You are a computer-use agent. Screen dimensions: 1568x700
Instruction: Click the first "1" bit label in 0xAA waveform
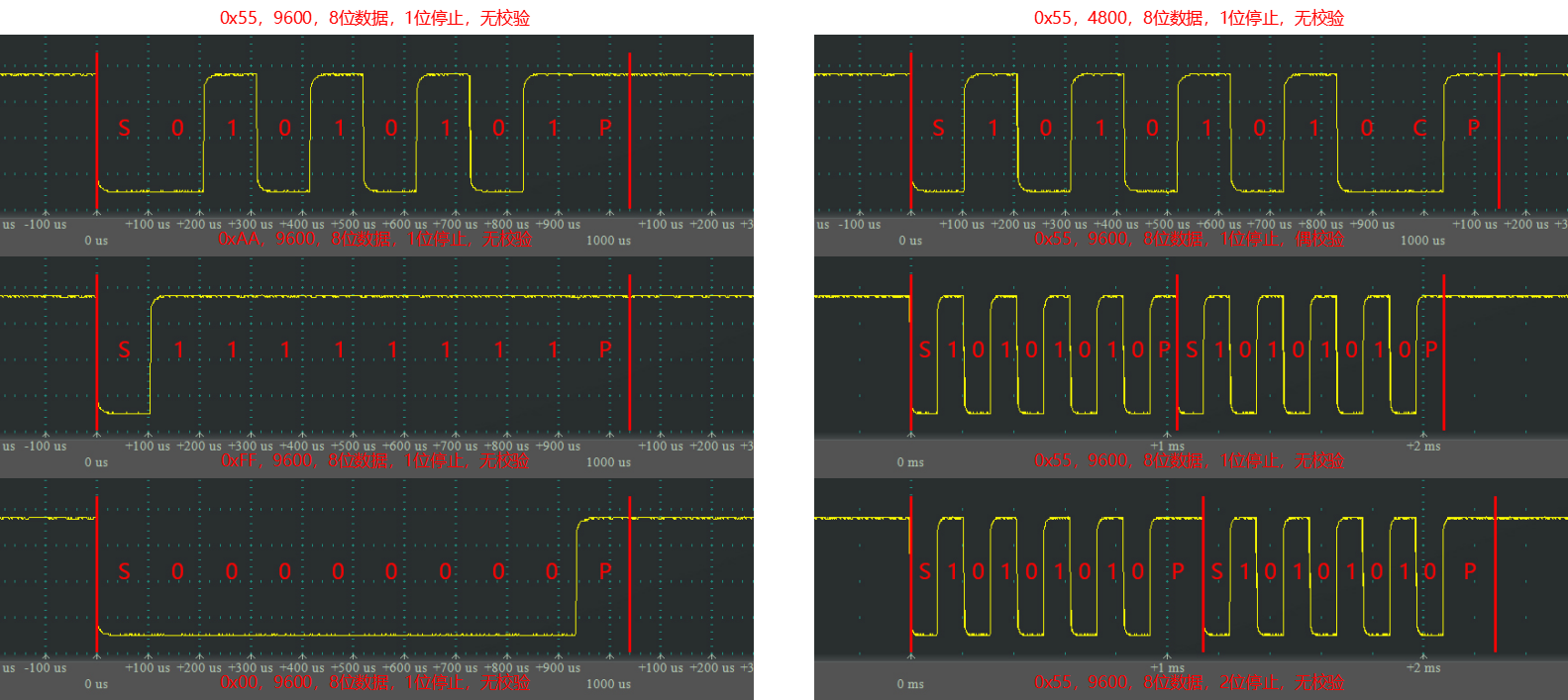pos(232,128)
